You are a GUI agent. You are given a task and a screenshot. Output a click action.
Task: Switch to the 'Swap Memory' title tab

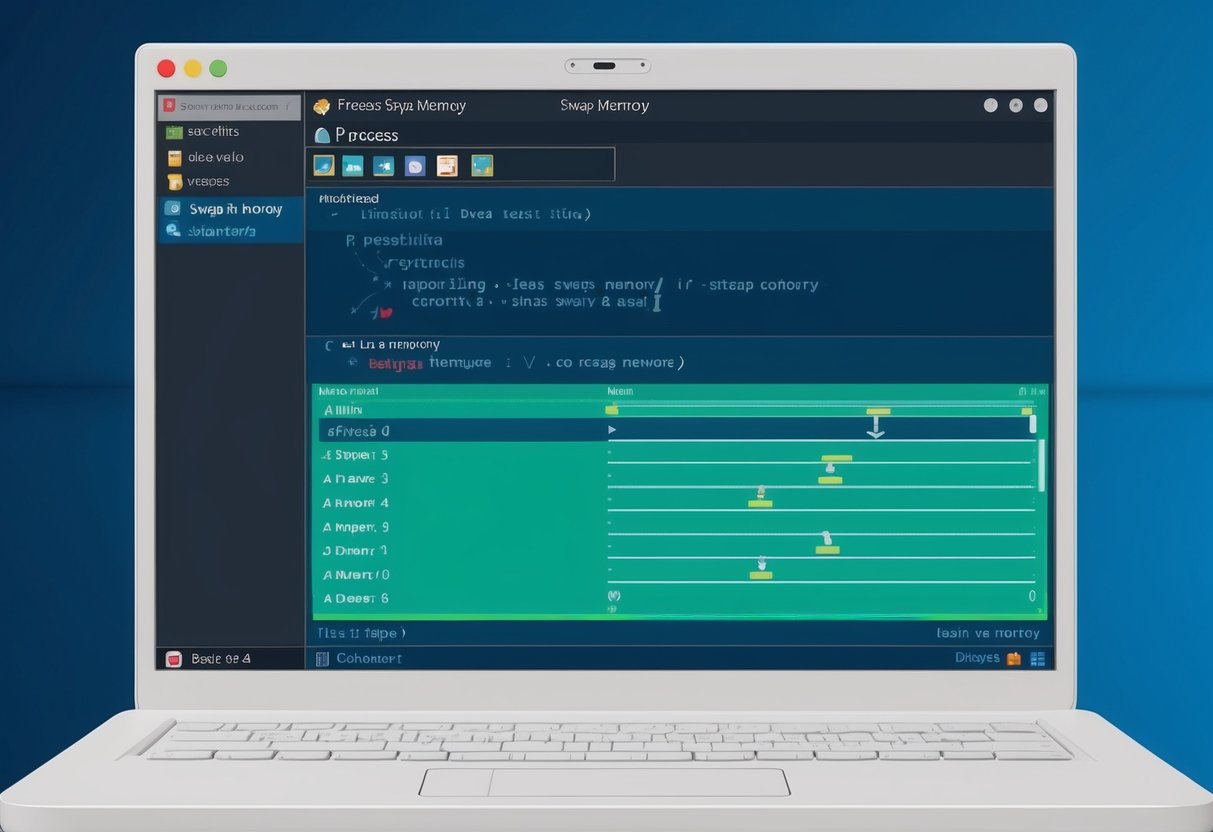[604, 105]
